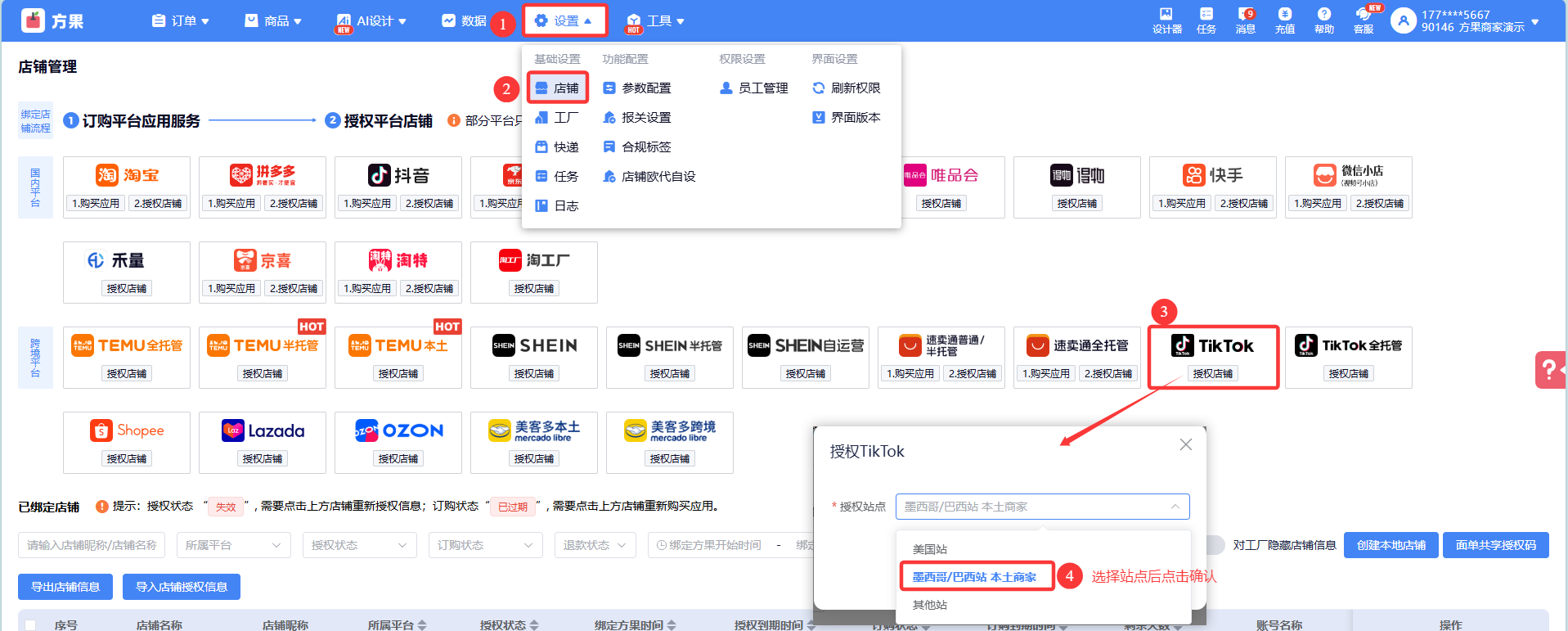
Task: Select 日志 in the settings menu
Action: point(557,206)
